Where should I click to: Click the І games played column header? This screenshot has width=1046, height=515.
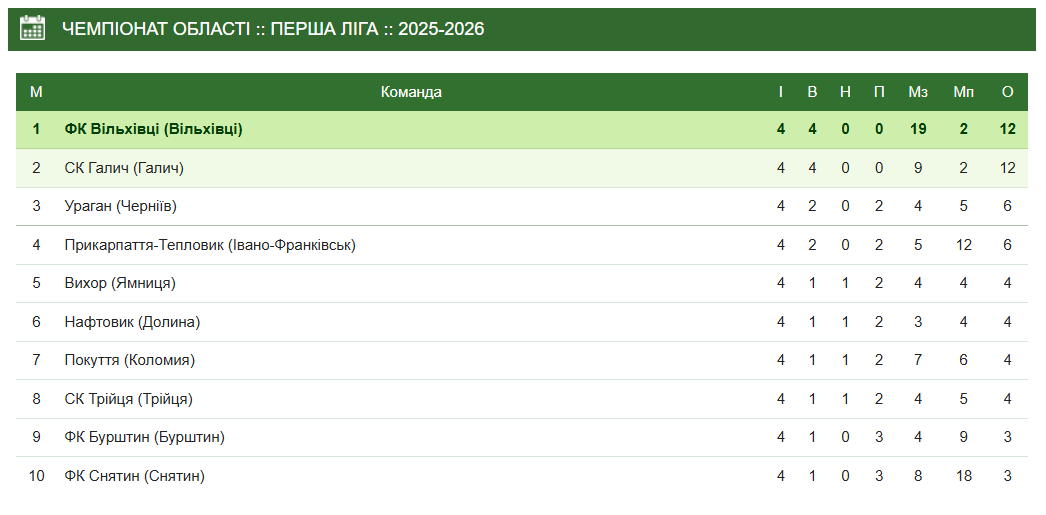[781, 92]
